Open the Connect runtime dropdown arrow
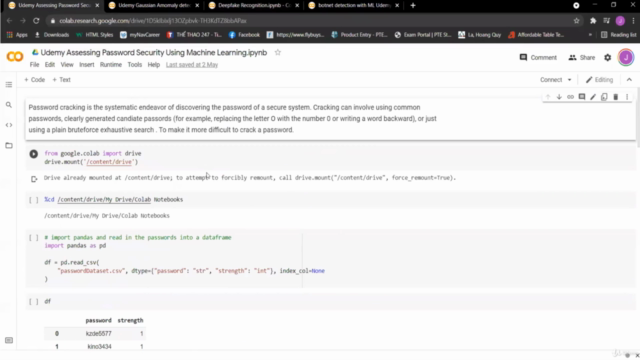 pos(569,80)
